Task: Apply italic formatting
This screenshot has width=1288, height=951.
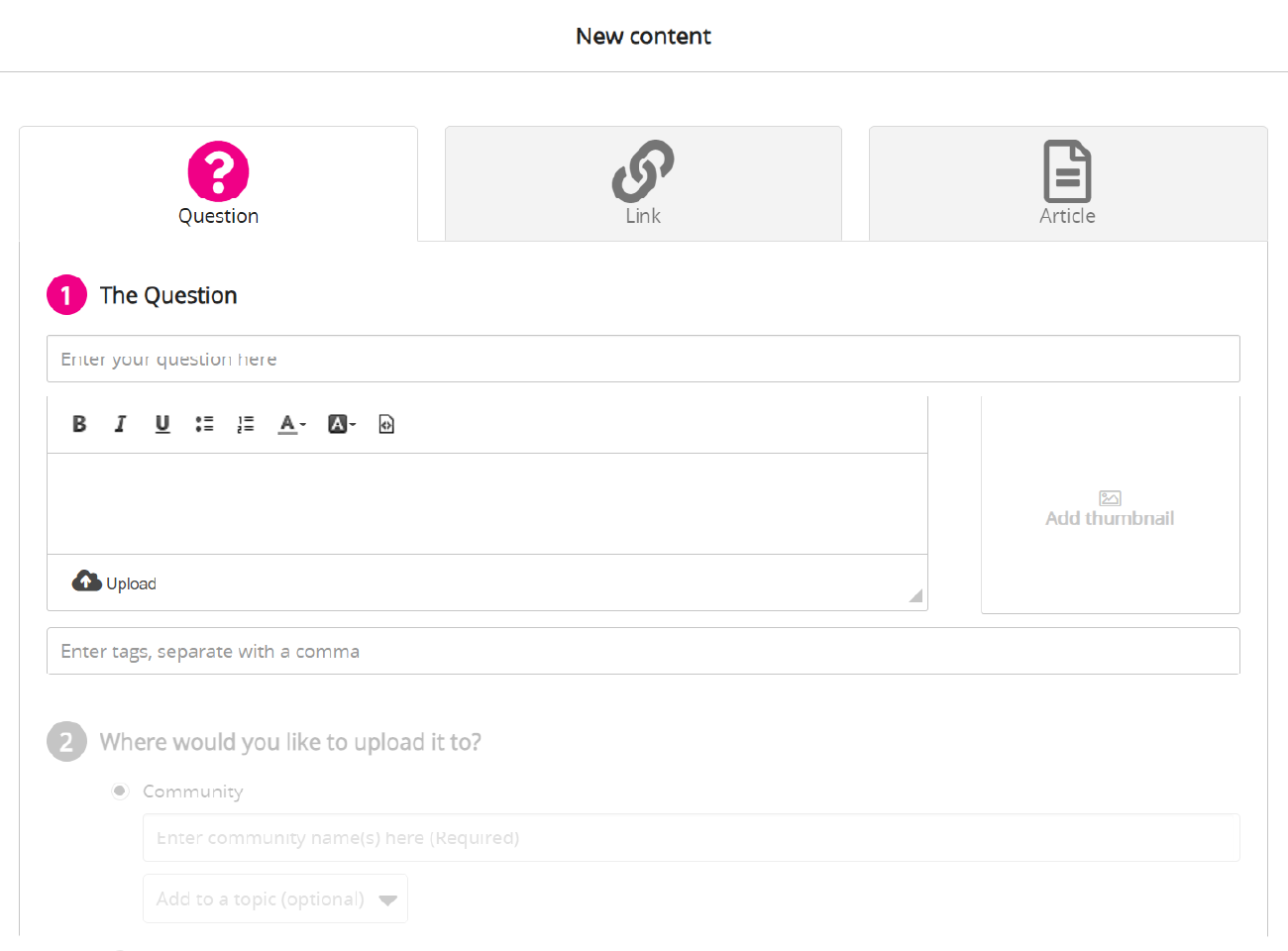Action: [121, 424]
